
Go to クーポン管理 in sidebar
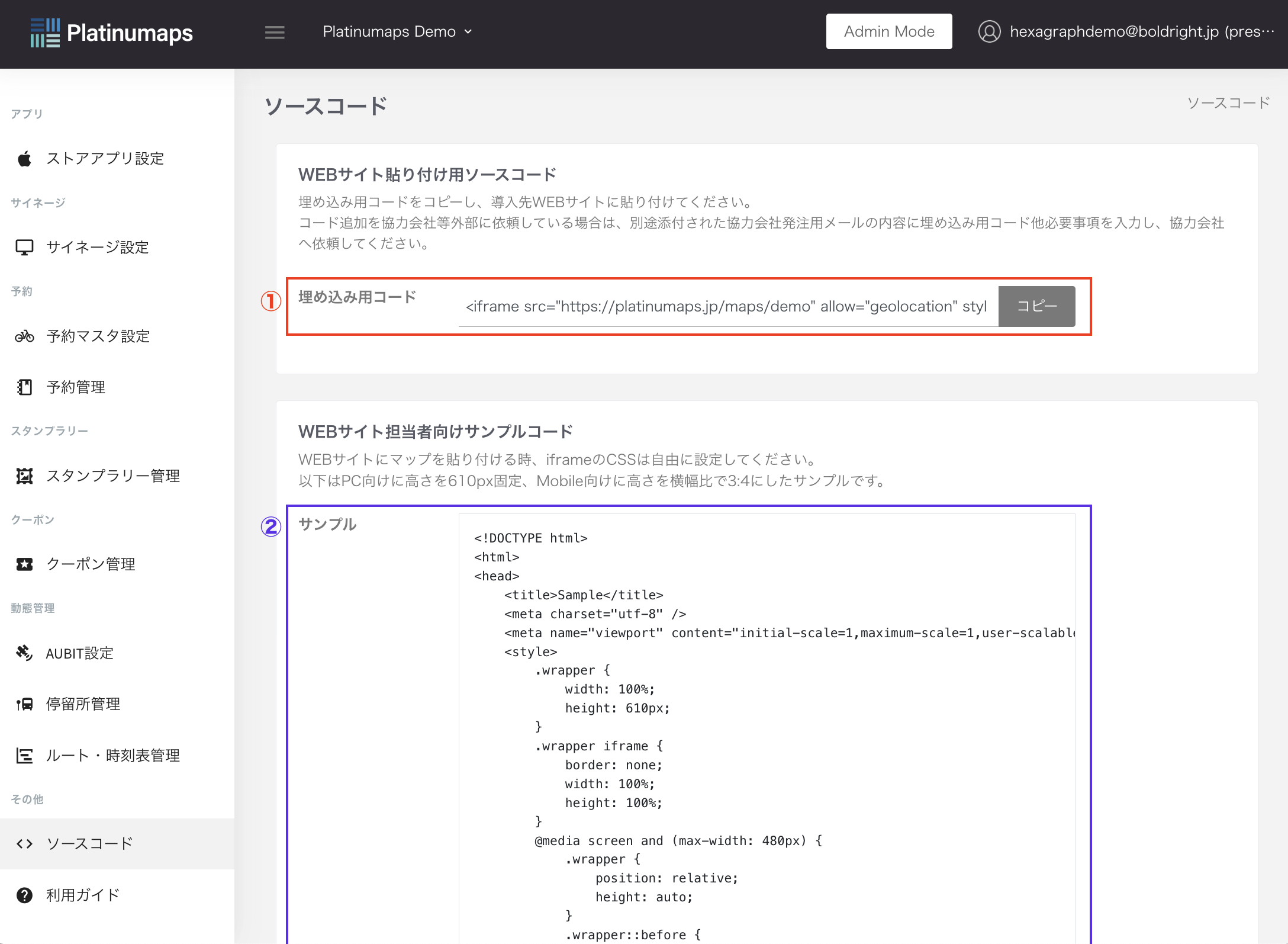coord(91,564)
